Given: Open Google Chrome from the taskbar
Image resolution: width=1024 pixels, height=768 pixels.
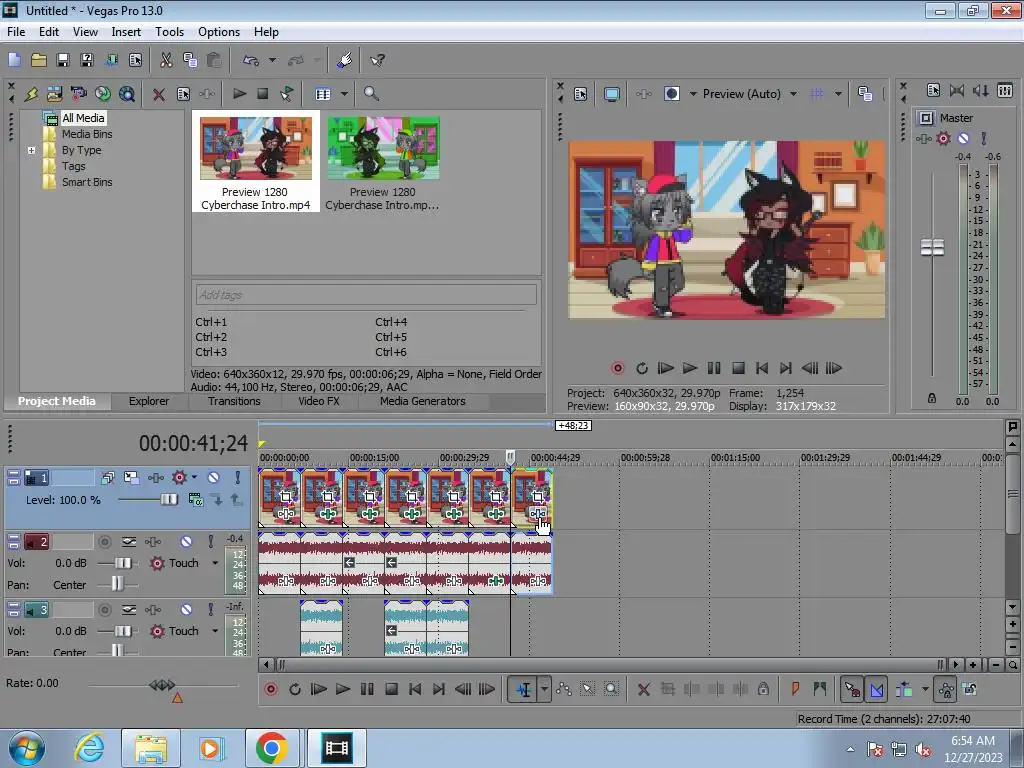Looking at the screenshot, I should [x=272, y=748].
